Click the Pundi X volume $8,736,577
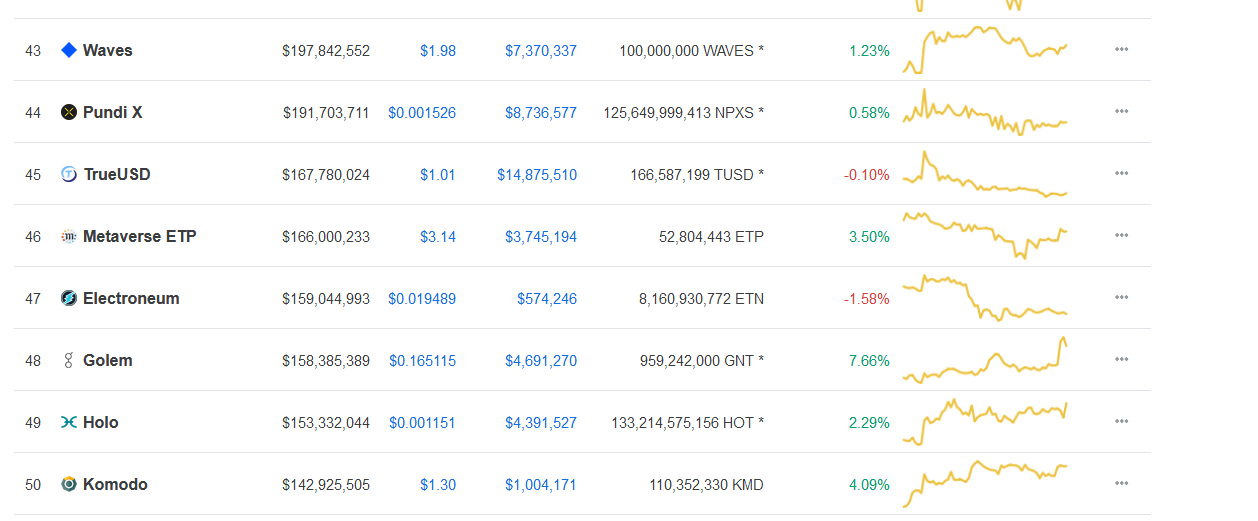This screenshot has width=1258, height=521. coord(541,112)
